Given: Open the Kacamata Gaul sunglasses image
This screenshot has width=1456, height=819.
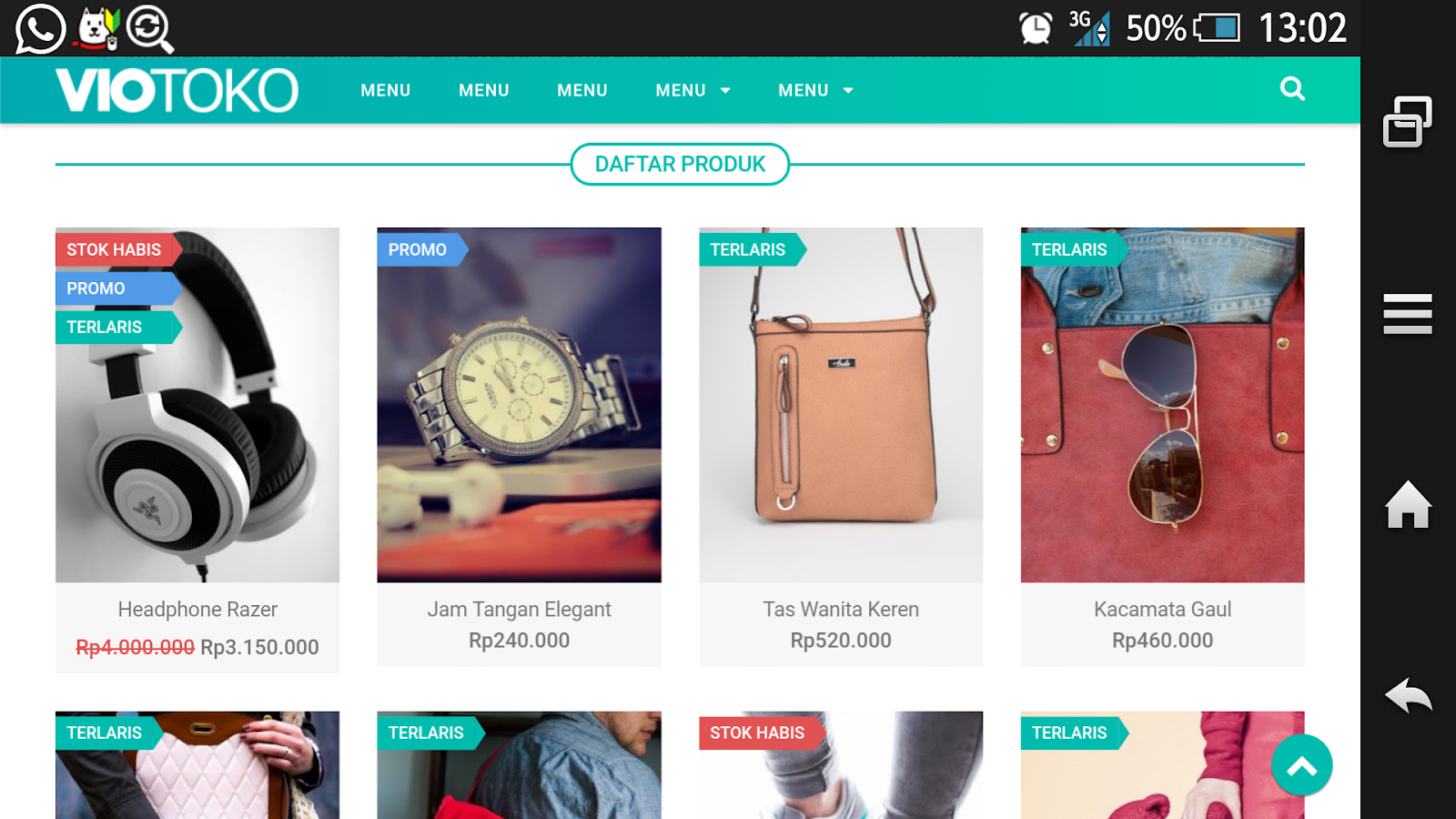Looking at the screenshot, I should 1163,405.
